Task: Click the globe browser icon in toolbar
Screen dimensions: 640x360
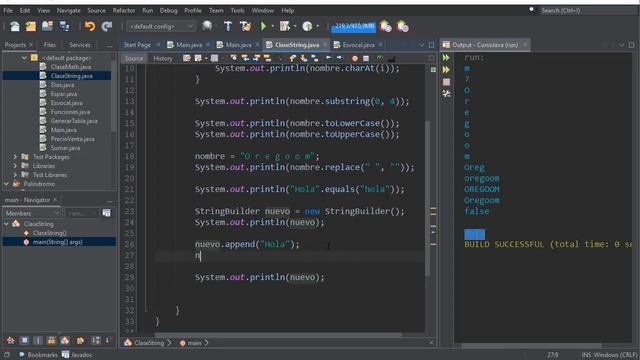Action: click(x=207, y=26)
